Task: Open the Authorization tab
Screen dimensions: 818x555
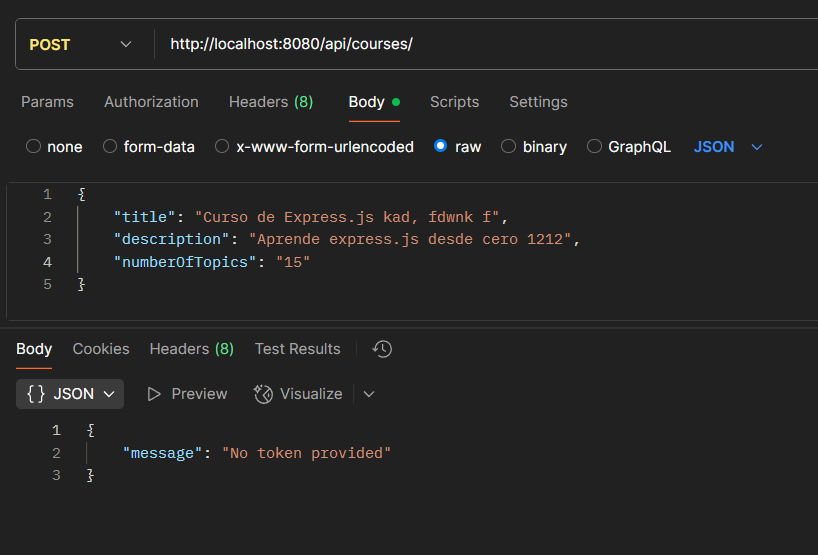Action: (151, 102)
